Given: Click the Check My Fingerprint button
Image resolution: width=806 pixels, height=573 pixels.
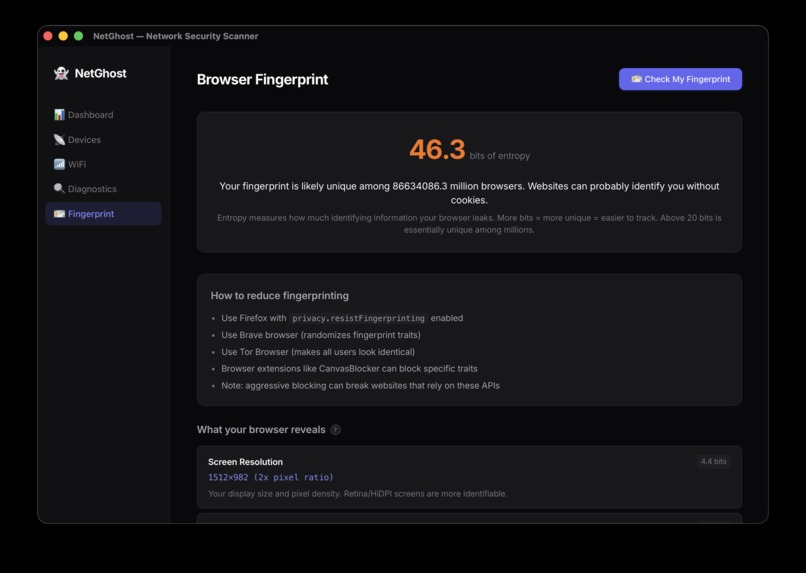Looking at the screenshot, I should point(680,79).
